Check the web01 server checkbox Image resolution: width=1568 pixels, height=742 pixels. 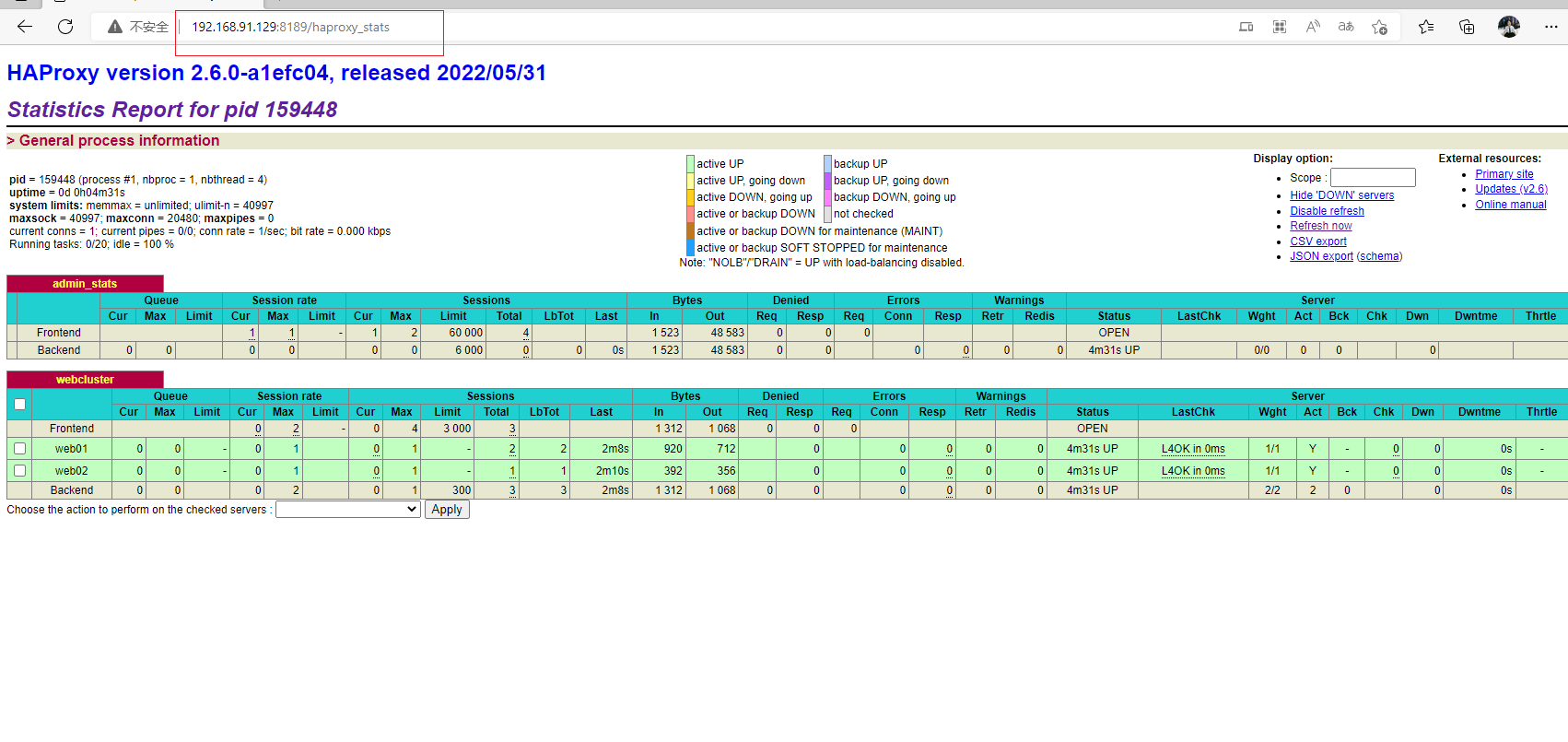(x=19, y=449)
